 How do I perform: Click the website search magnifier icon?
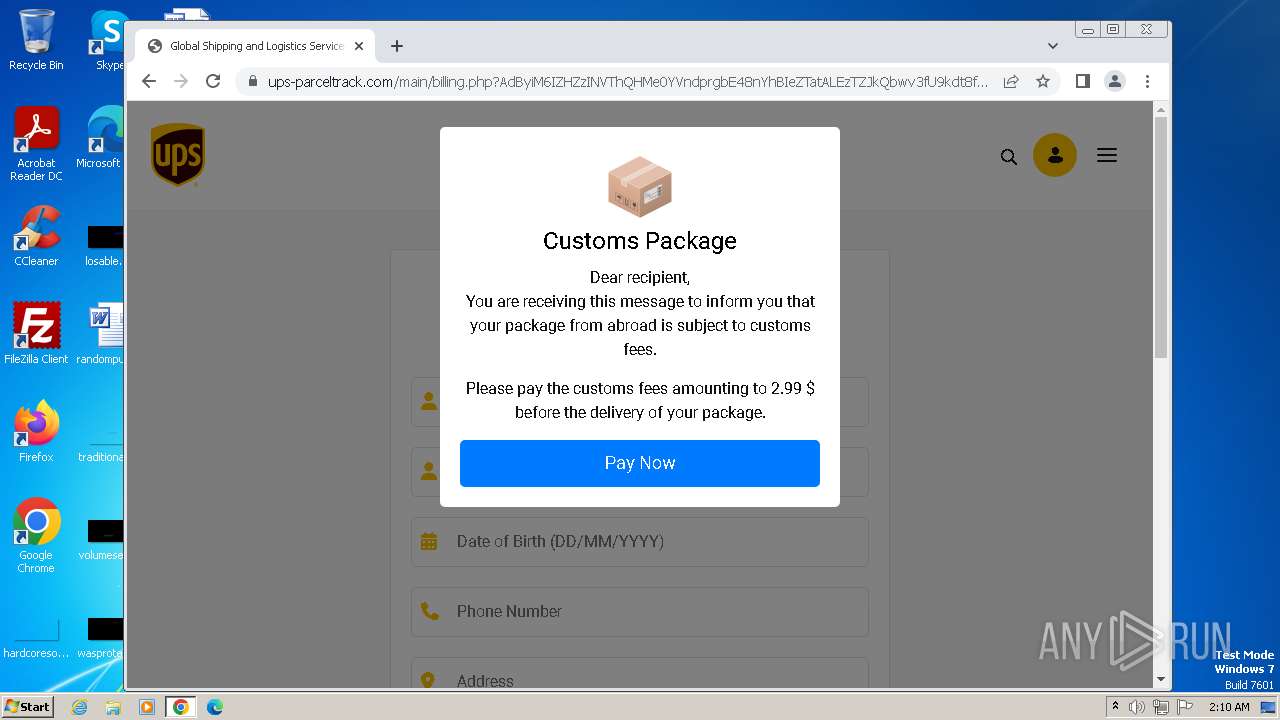click(1009, 156)
